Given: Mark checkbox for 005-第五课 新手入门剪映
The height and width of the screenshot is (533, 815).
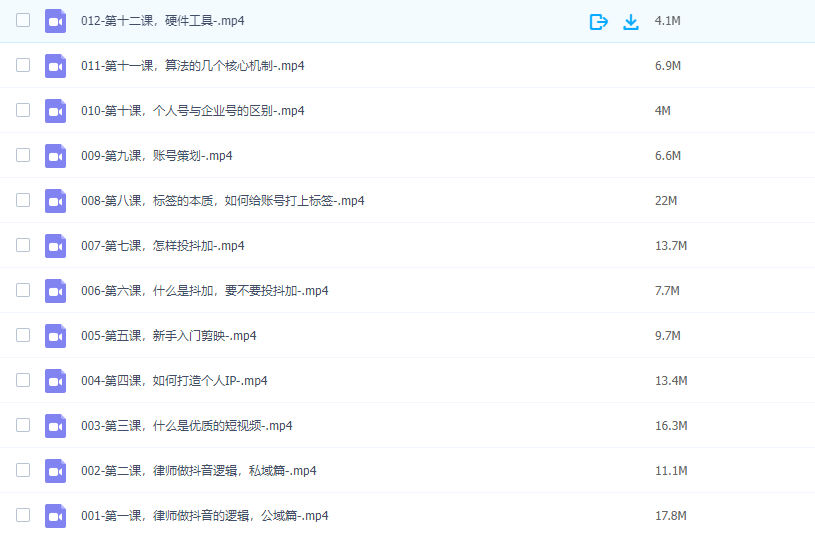Looking at the screenshot, I should (x=23, y=335).
